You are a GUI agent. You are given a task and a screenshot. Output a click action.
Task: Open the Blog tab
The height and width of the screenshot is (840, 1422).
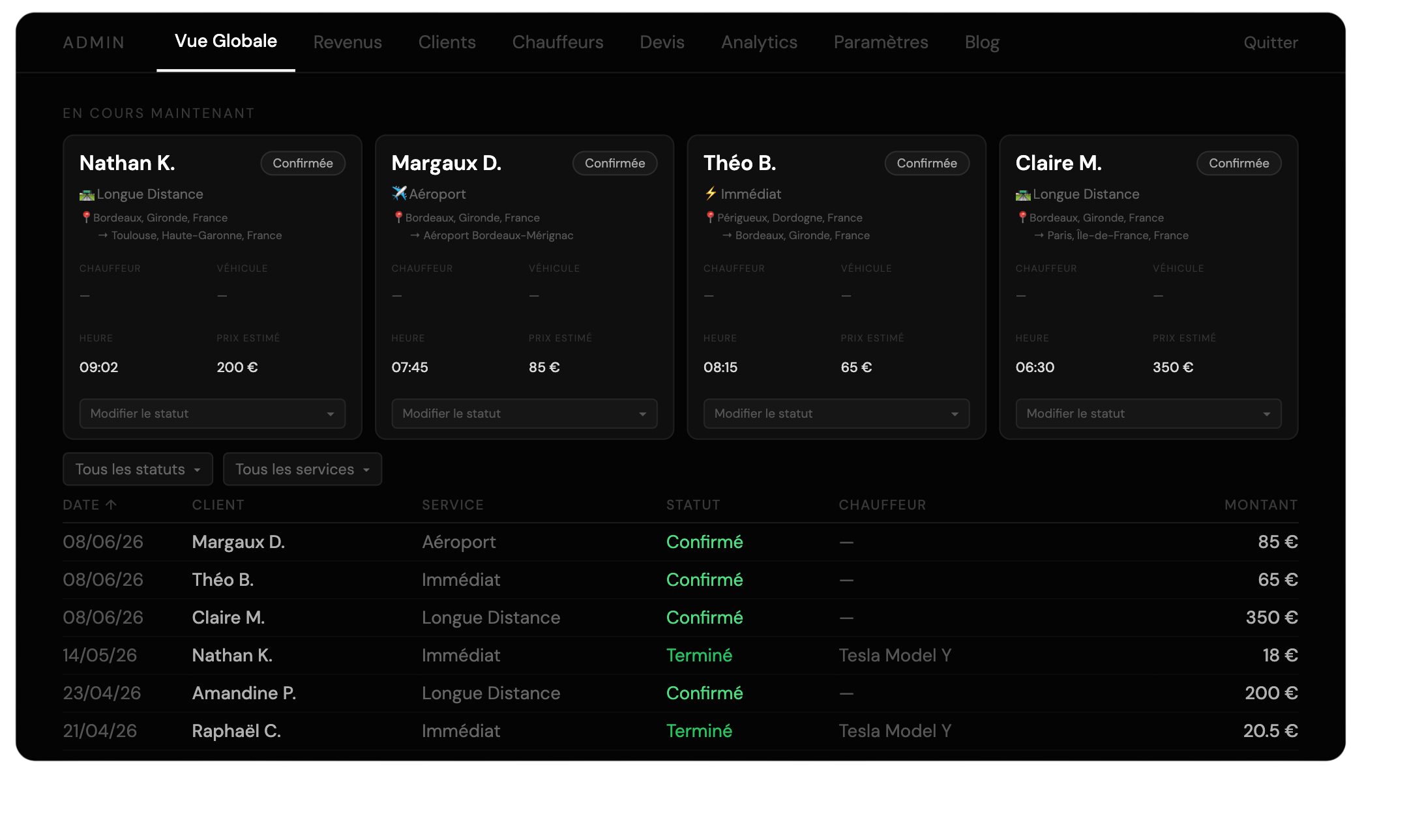(x=982, y=42)
